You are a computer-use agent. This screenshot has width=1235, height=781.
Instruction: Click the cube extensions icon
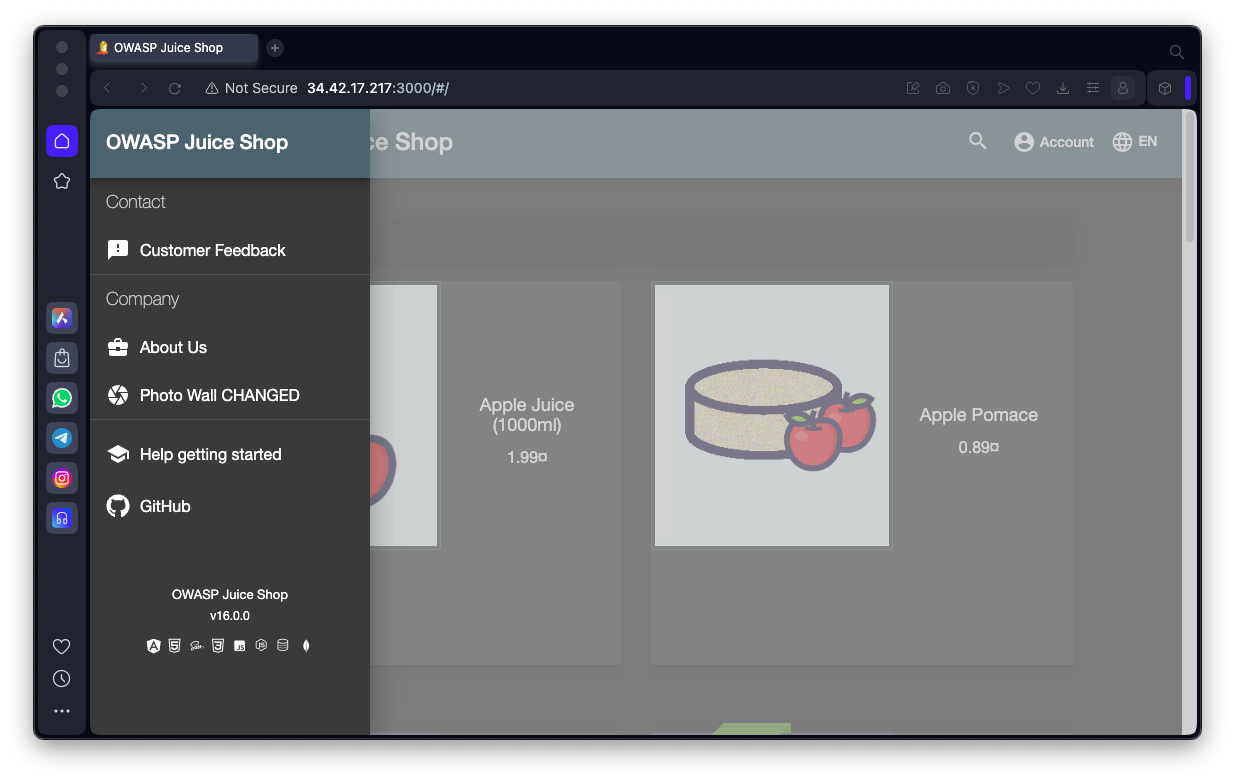[1165, 88]
